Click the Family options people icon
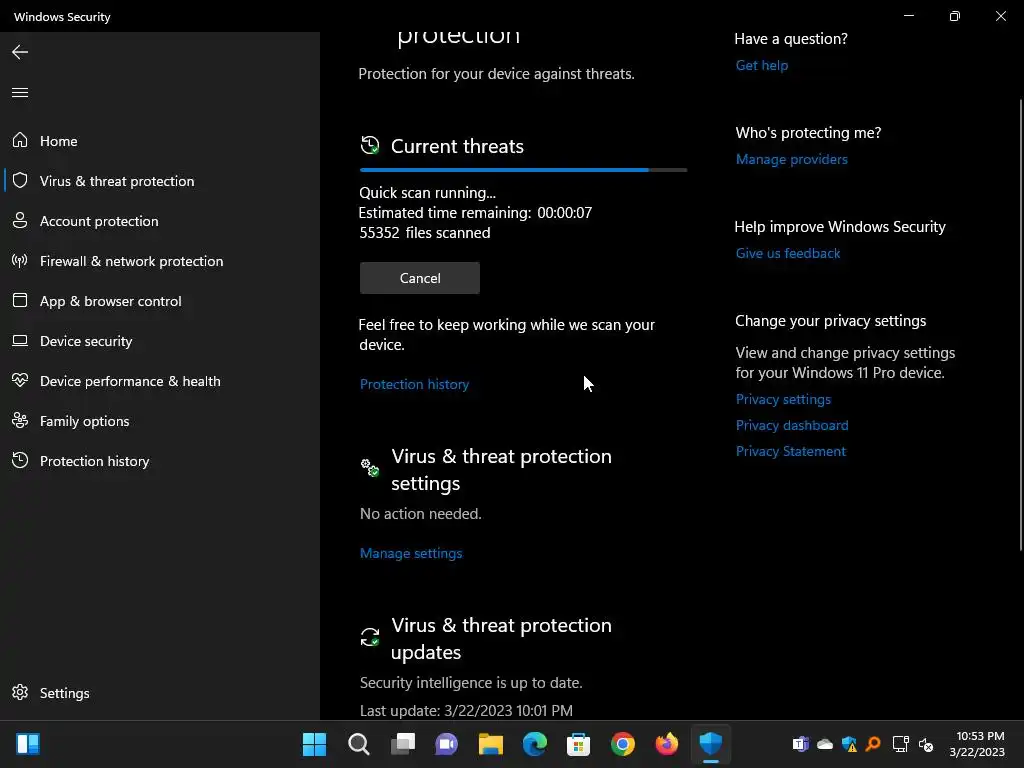 pos(20,421)
